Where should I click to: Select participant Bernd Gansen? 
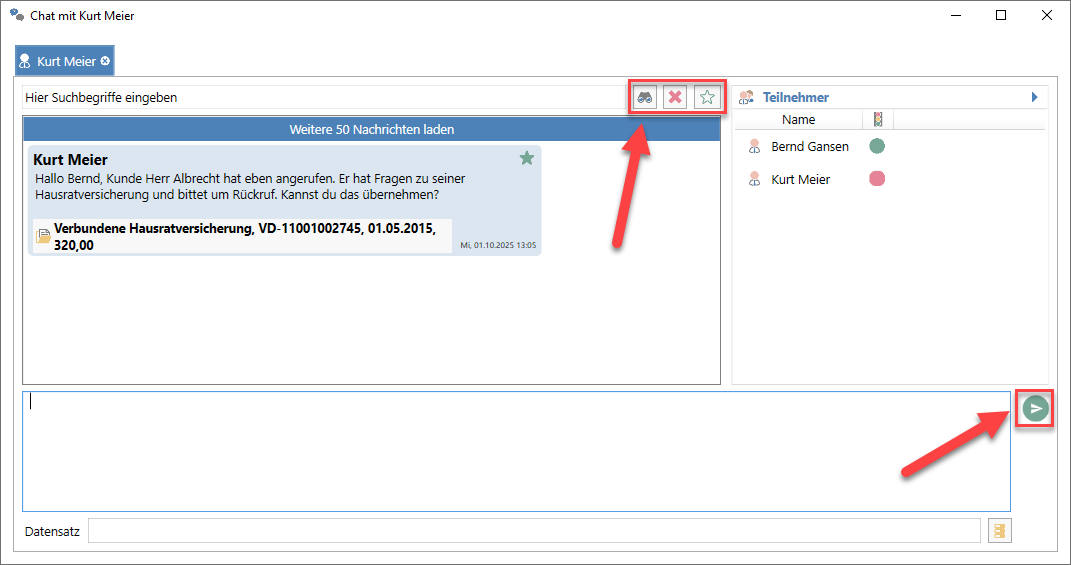point(809,146)
